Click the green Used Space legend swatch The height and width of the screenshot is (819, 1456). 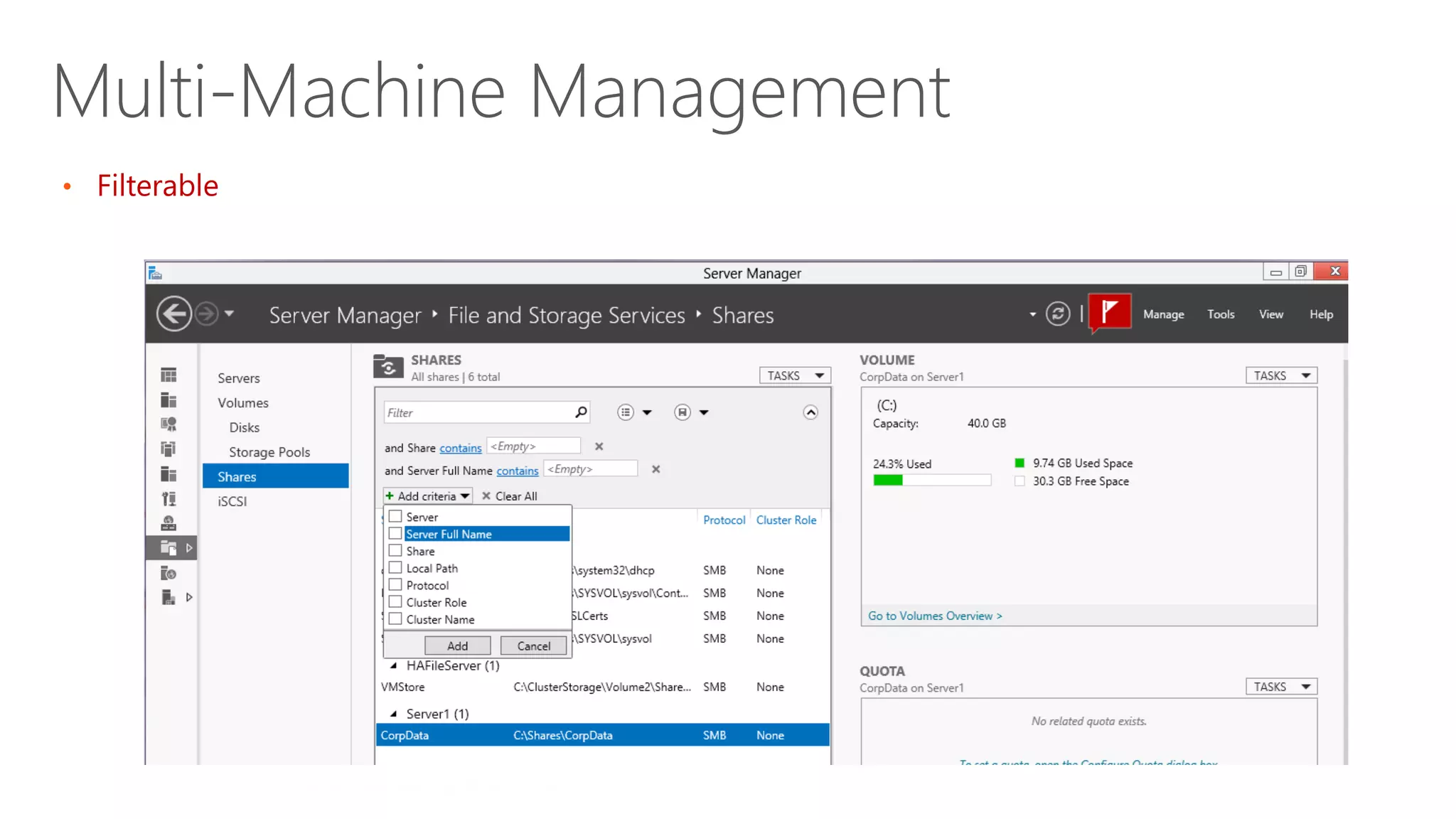click(x=1019, y=463)
